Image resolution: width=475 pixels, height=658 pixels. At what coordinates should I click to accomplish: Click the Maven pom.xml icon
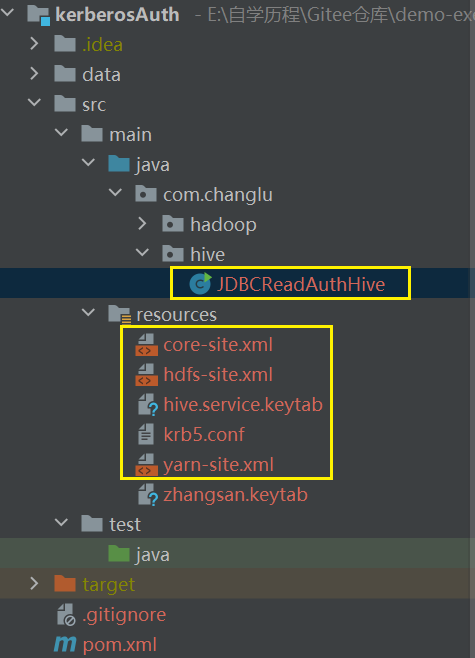(x=65, y=644)
